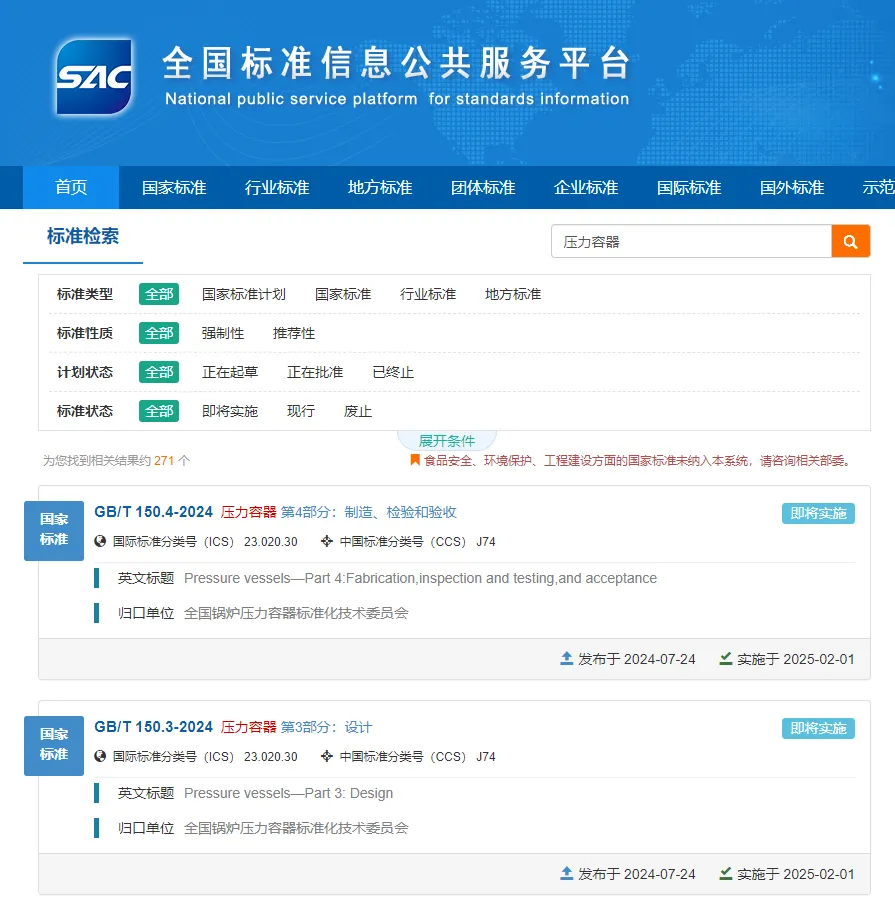Screen dimensions: 895x906
Task: Click the publish upload icon for GB/T 150.3-2024
Action: click(567, 873)
